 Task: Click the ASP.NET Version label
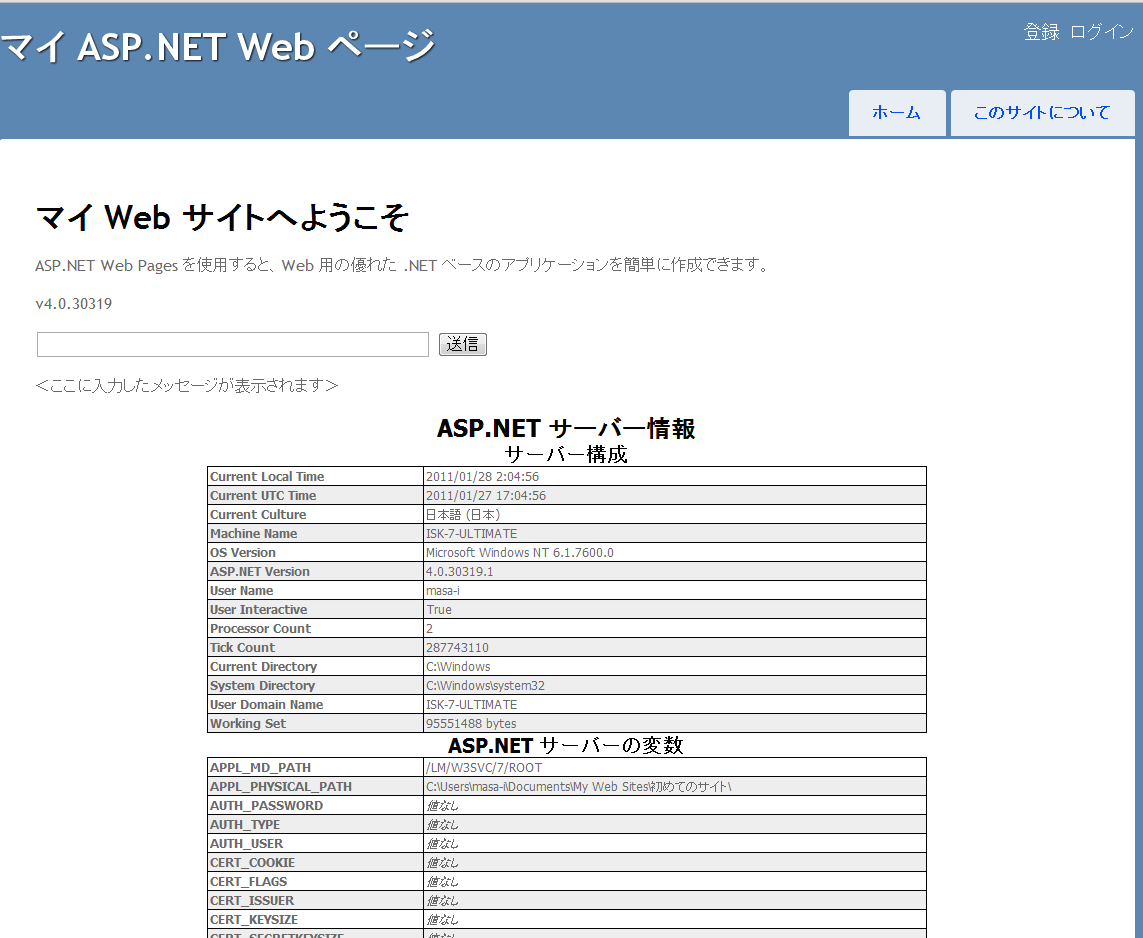coord(260,571)
